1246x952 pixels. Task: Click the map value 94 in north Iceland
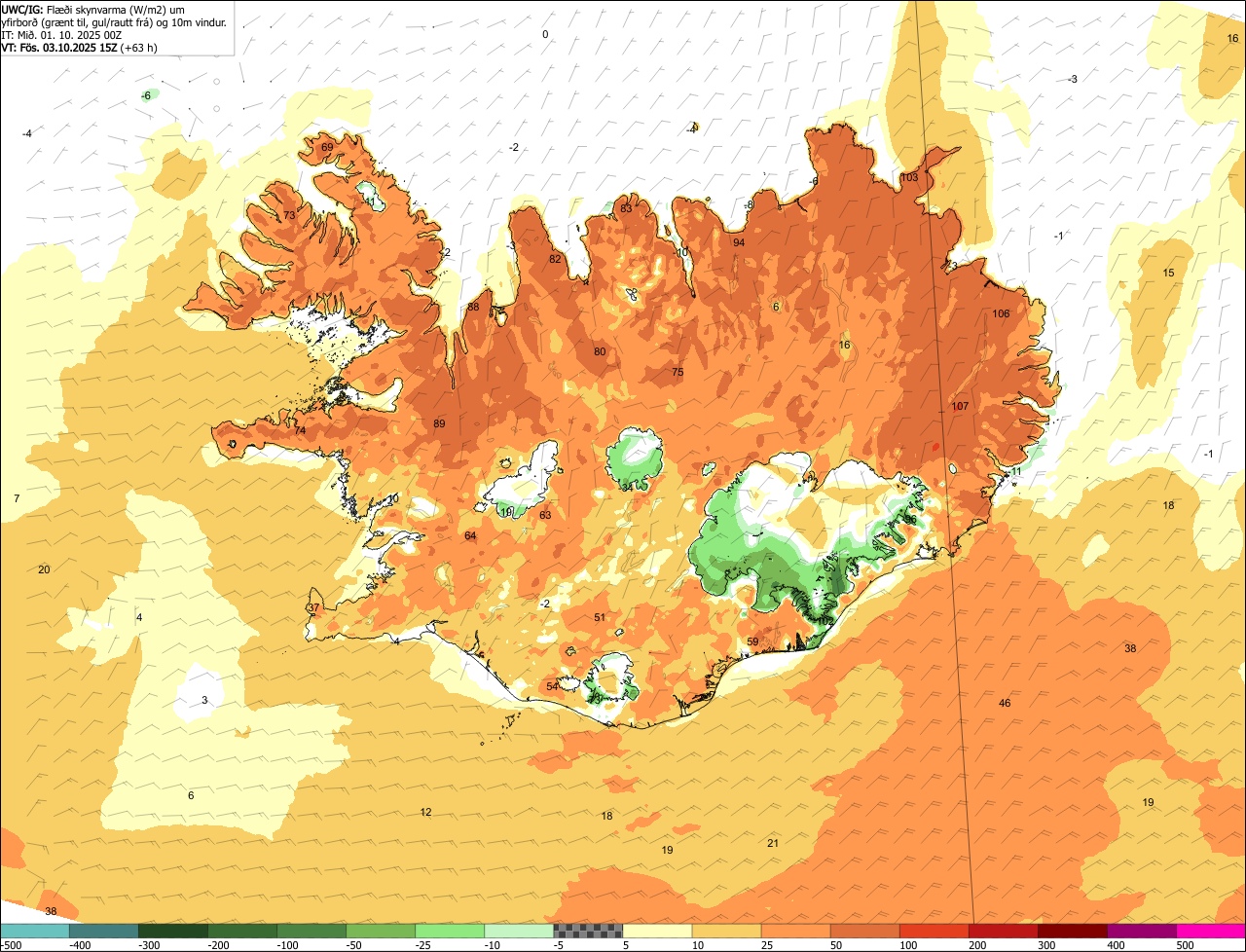click(739, 242)
